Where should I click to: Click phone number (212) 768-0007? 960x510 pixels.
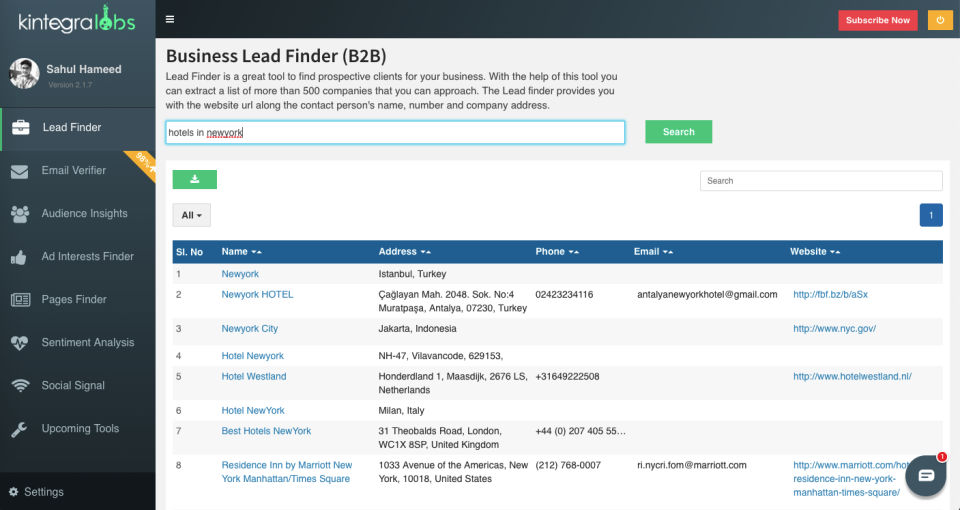coord(568,465)
